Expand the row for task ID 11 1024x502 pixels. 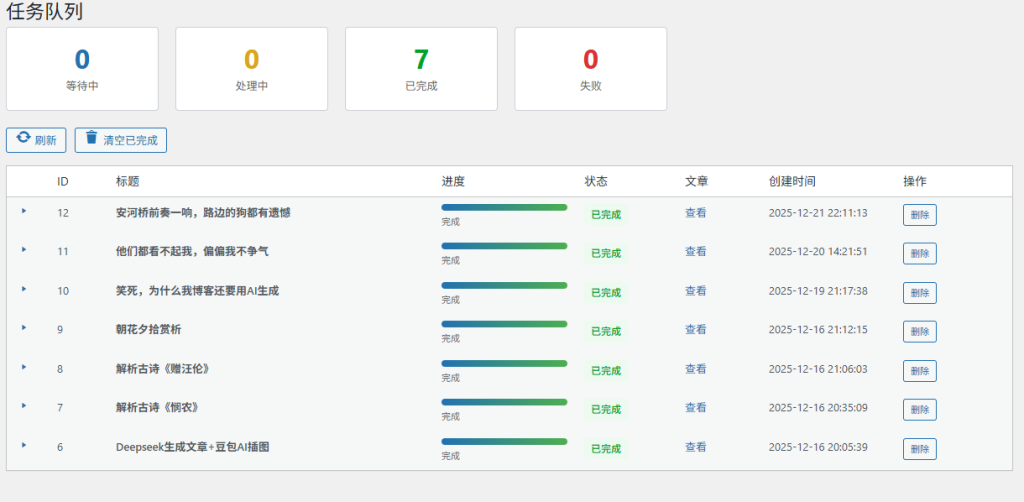tap(24, 250)
